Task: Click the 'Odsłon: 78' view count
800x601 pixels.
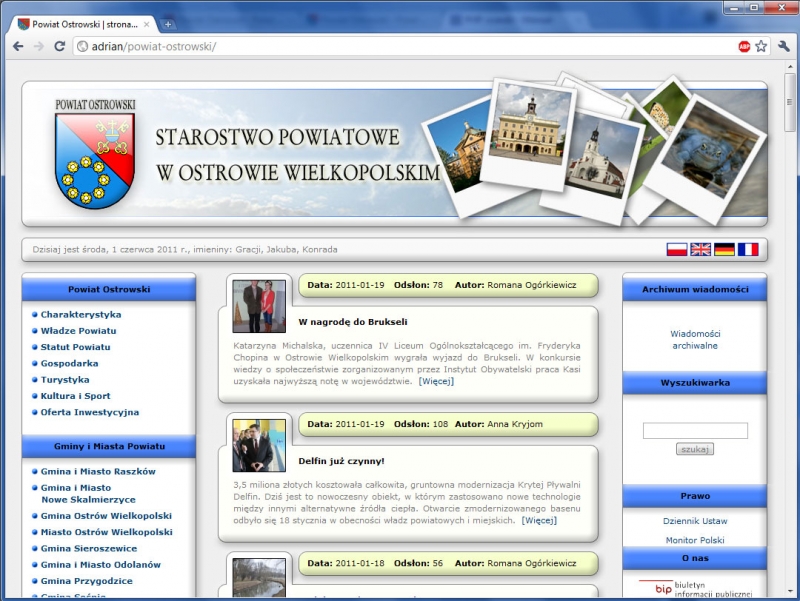Action: pyautogui.click(x=418, y=285)
